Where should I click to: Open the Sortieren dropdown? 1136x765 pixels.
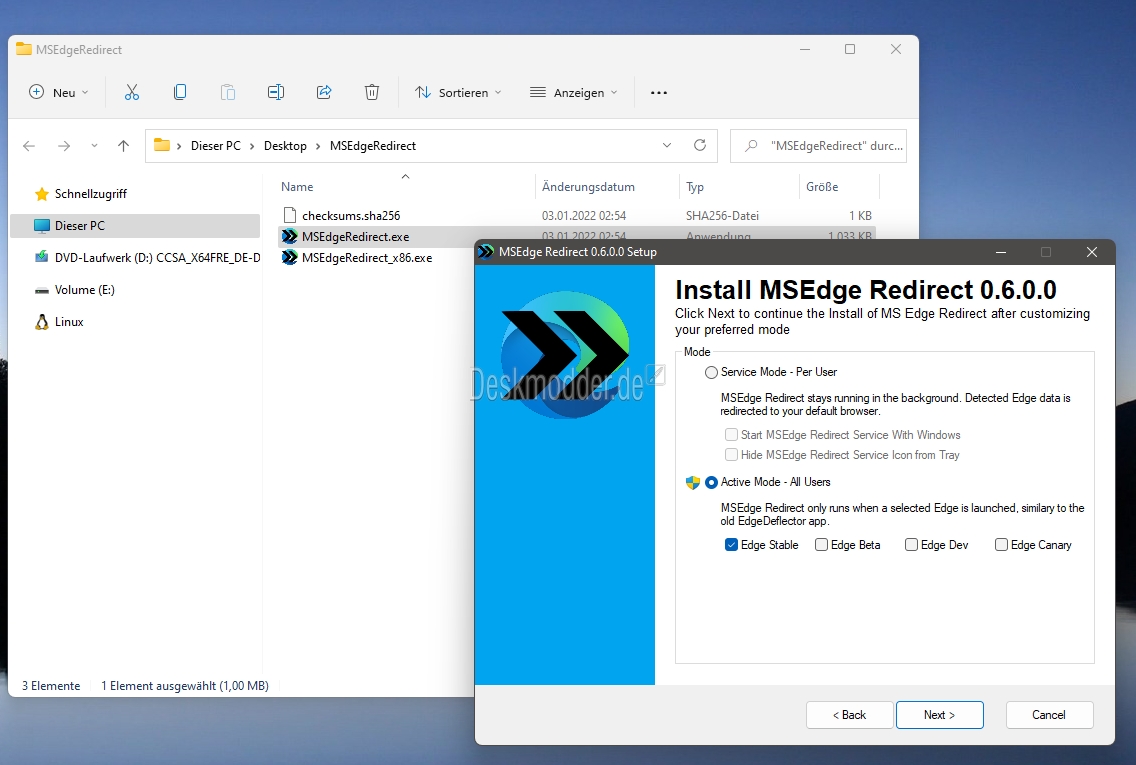458,92
